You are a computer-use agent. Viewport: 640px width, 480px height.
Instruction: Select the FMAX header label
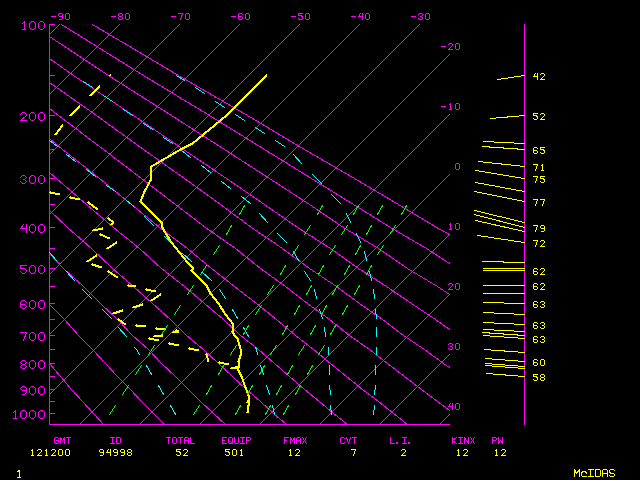[x=295, y=439]
